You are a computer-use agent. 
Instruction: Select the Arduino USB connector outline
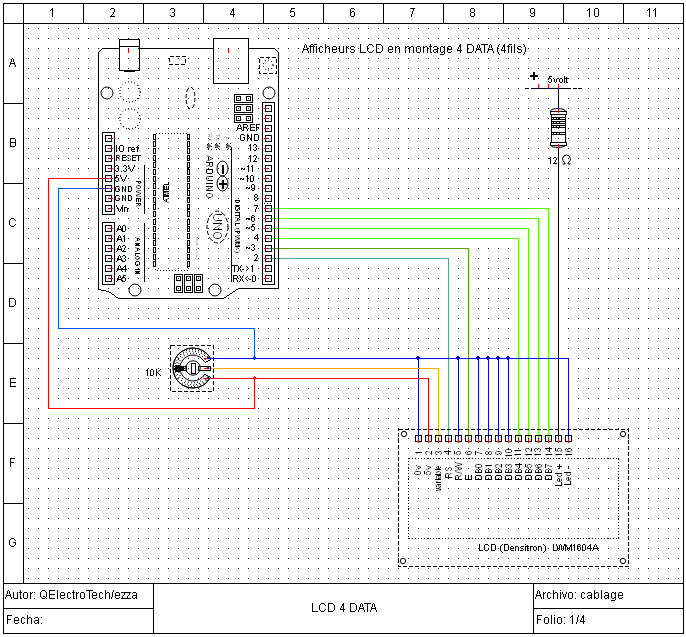[x=231, y=61]
